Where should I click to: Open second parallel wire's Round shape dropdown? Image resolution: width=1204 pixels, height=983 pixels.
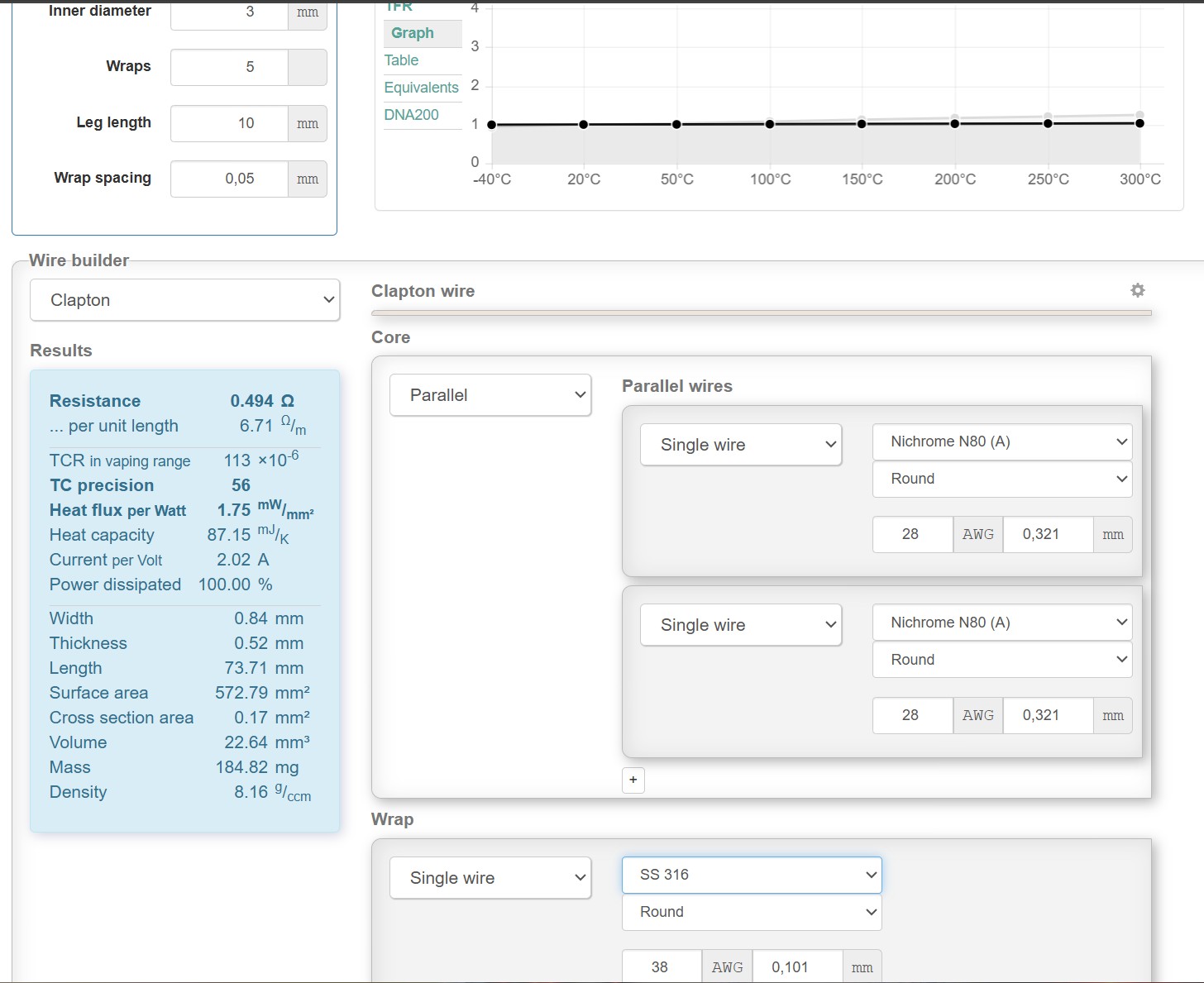coord(1001,660)
